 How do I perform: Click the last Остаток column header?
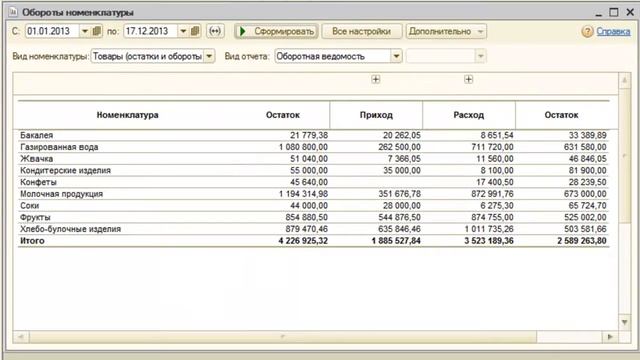point(561,115)
